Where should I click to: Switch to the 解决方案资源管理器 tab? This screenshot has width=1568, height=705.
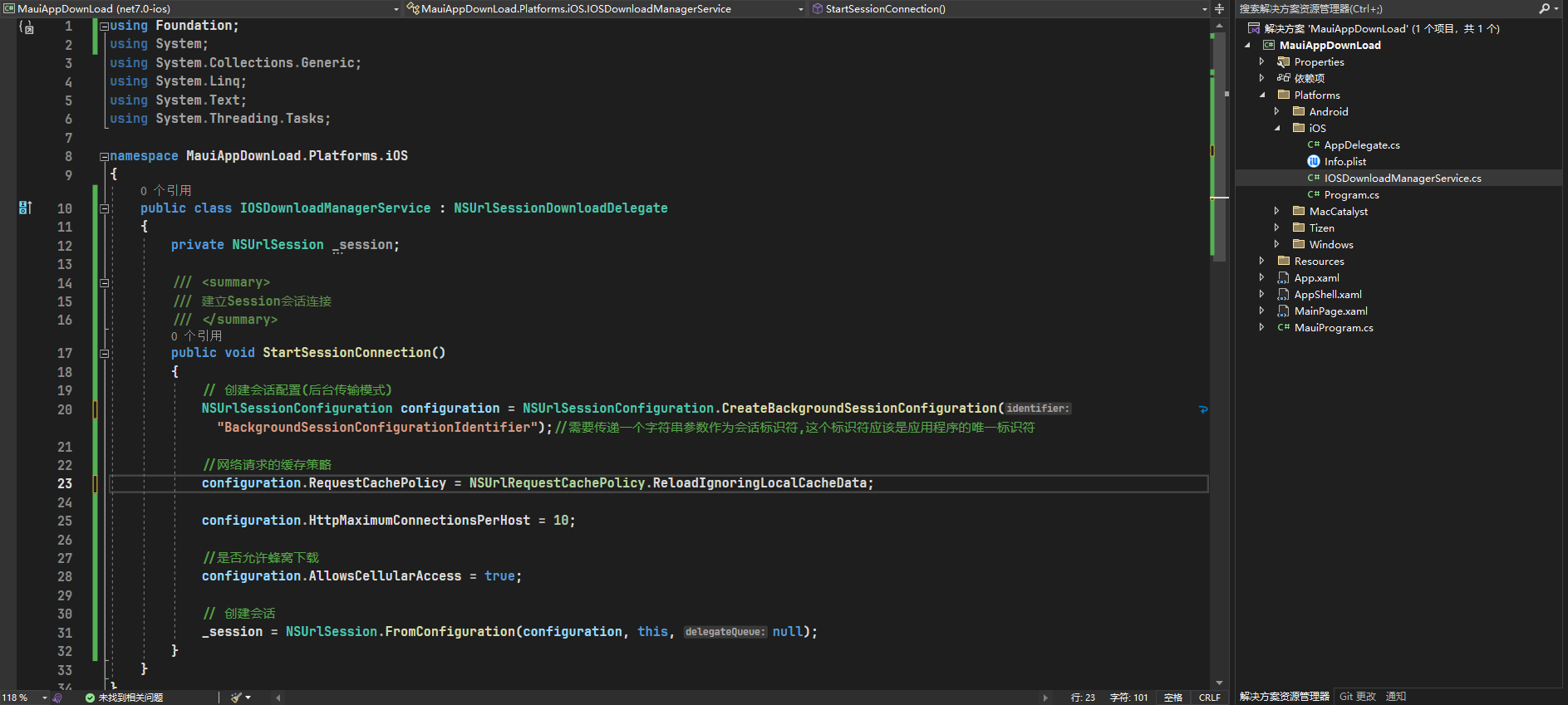(x=1285, y=697)
